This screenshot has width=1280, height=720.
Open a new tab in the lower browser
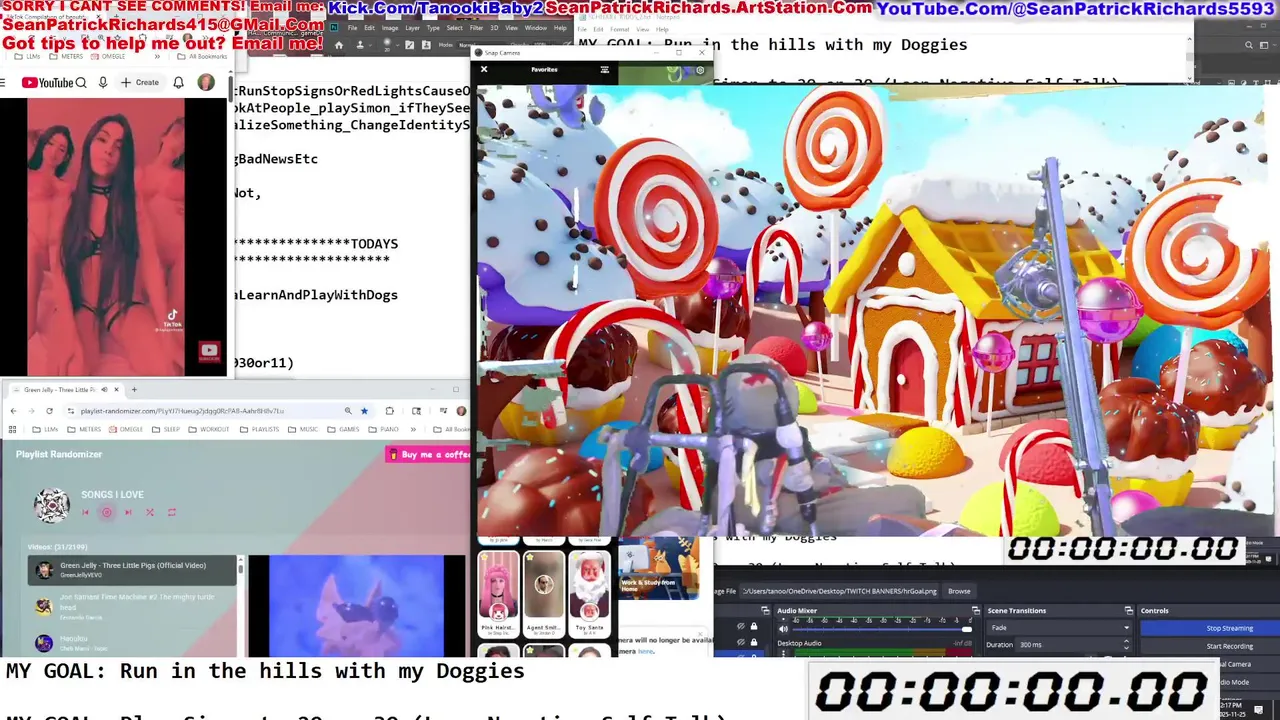pyautogui.click(x=134, y=389)
